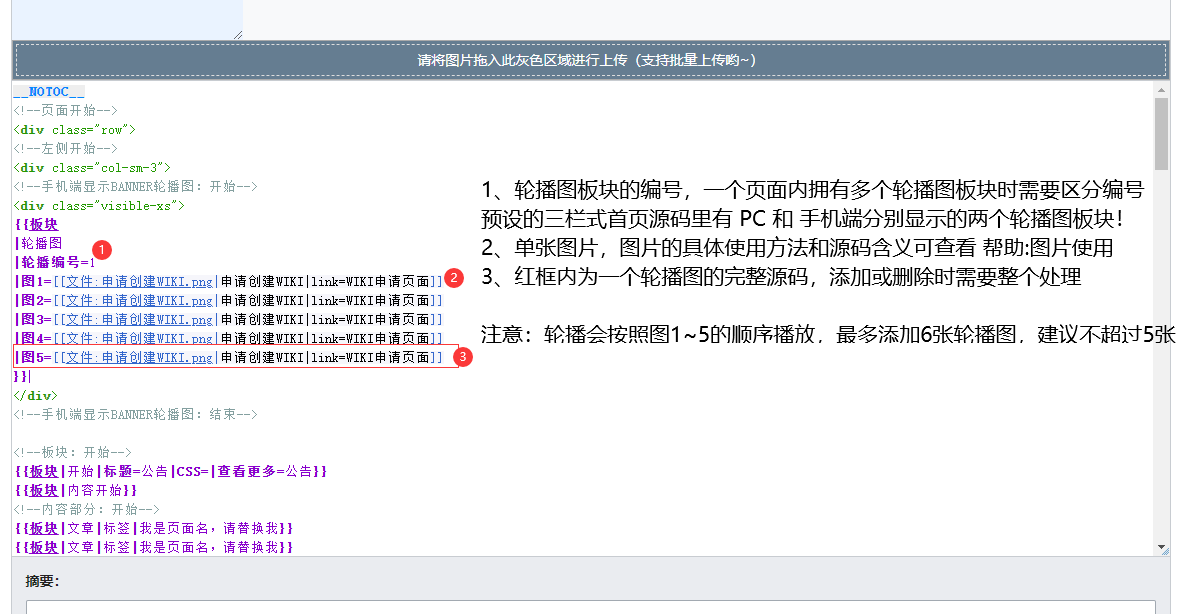The width and height of the screenshot is (1191, 614).
Task: Click the 板块 link in 内容开始 line
Action: 44,490
